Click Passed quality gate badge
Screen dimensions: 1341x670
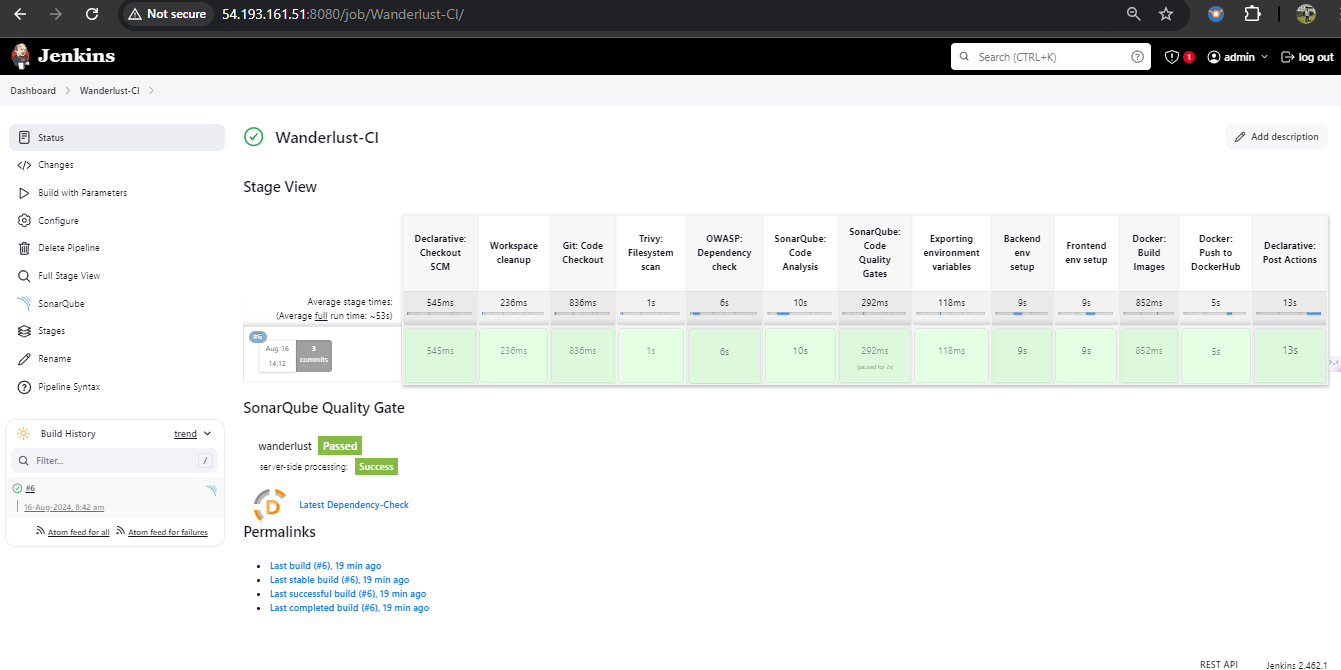(x=340, y=446)
